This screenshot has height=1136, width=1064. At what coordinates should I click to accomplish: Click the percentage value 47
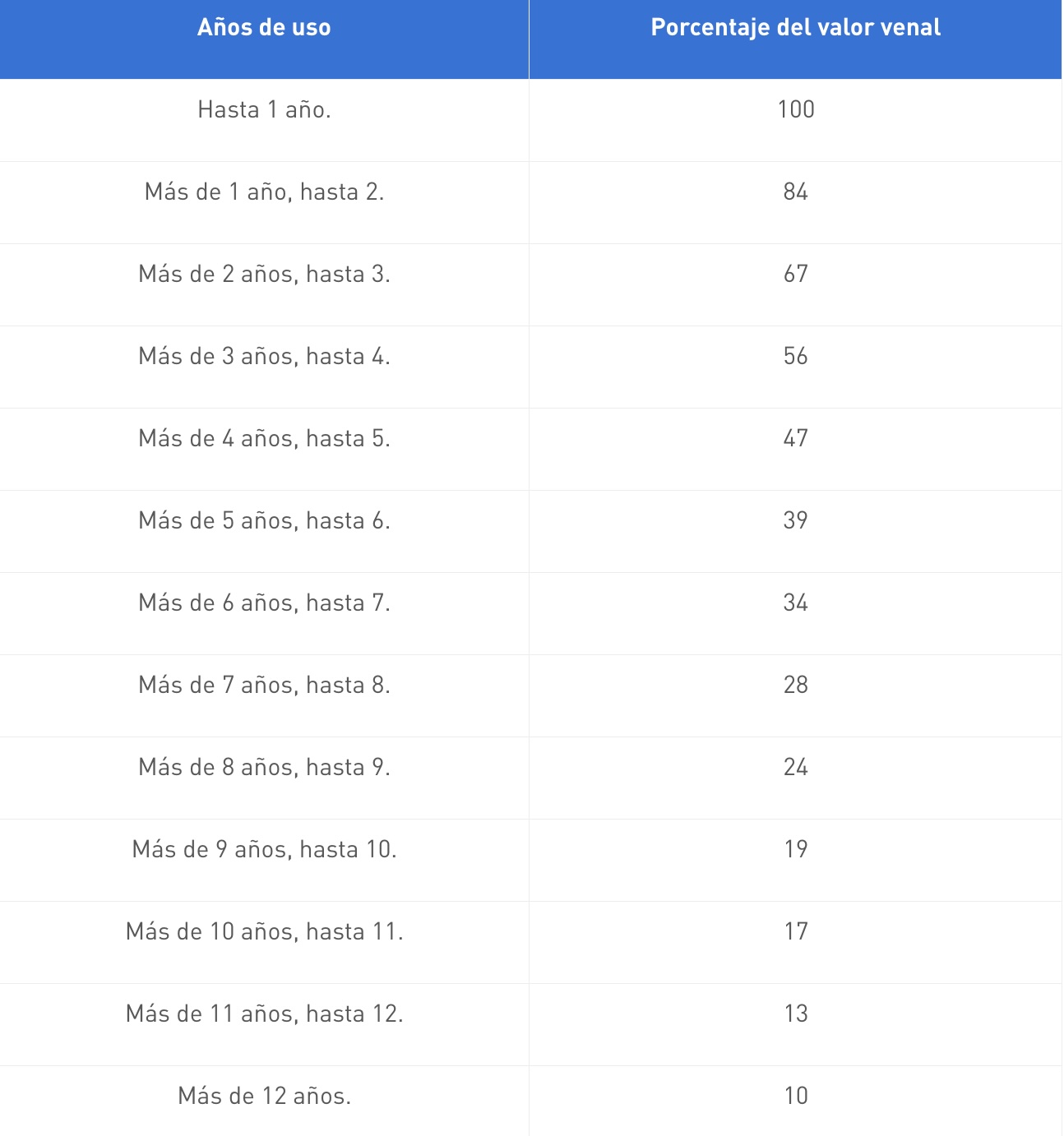[795, 438]
